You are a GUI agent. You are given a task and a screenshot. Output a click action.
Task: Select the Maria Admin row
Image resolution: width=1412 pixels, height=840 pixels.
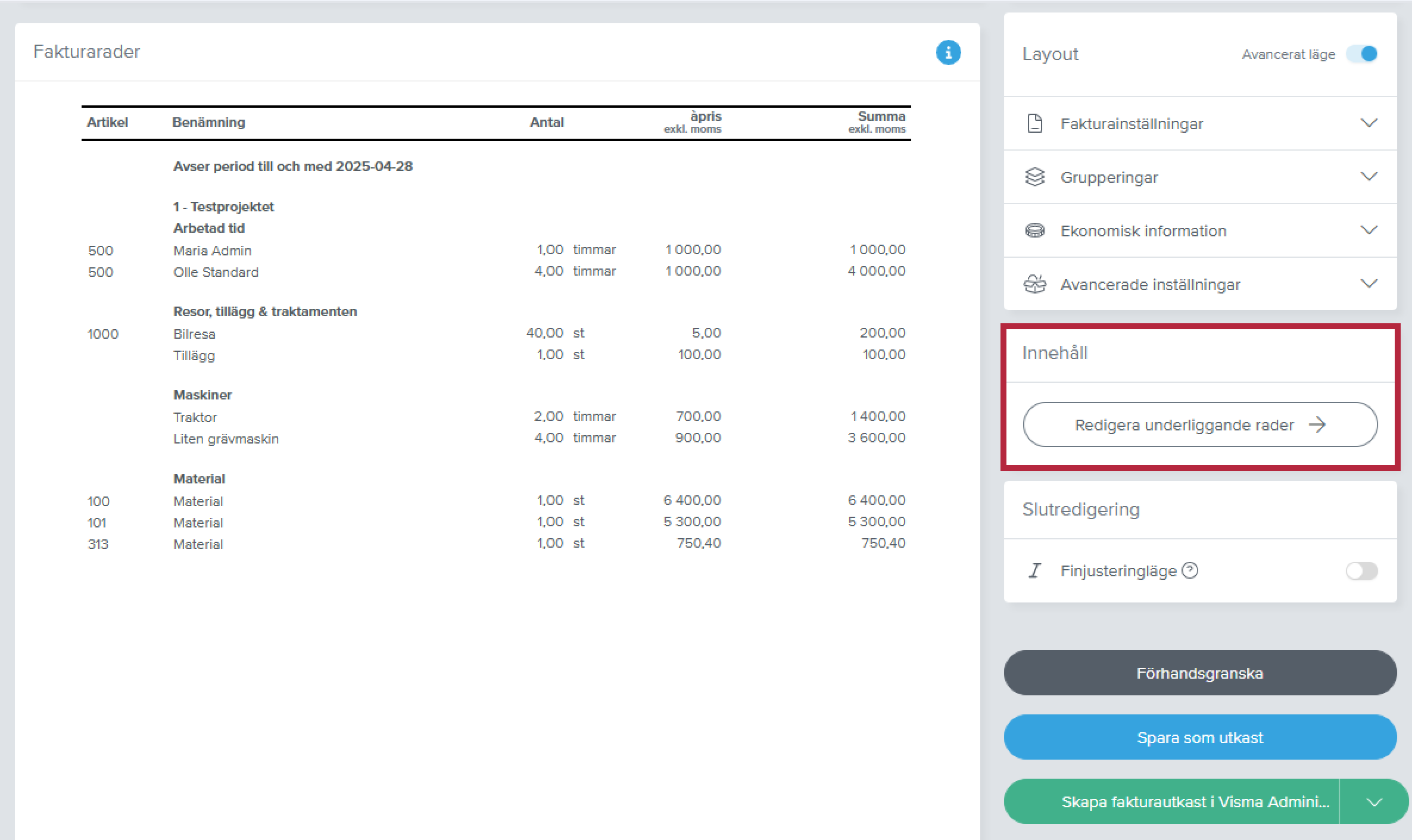point(497,250)
